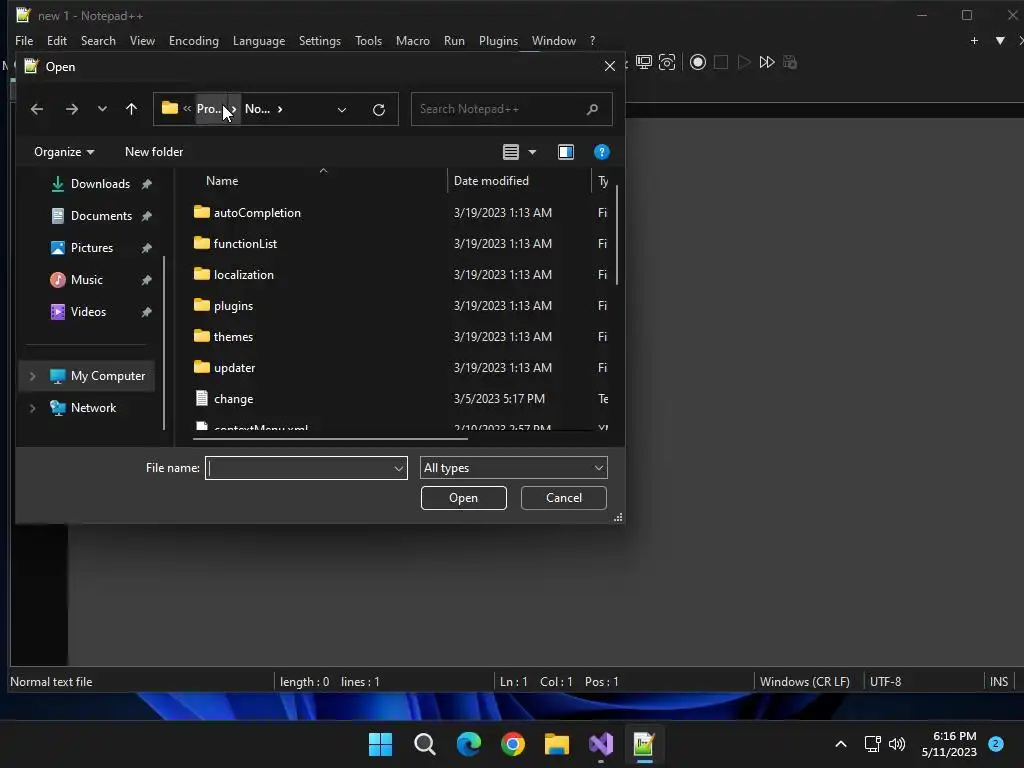The image size is (1024, 768).
Task: Open File Explorer from taskbar
Action: tap(557, 744)
